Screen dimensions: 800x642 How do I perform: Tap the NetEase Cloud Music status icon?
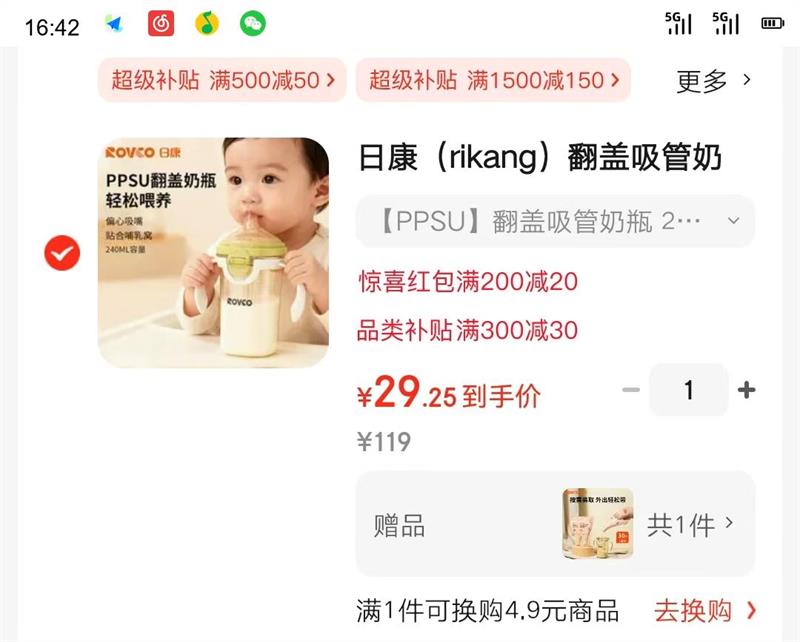[x=161, y=23]
